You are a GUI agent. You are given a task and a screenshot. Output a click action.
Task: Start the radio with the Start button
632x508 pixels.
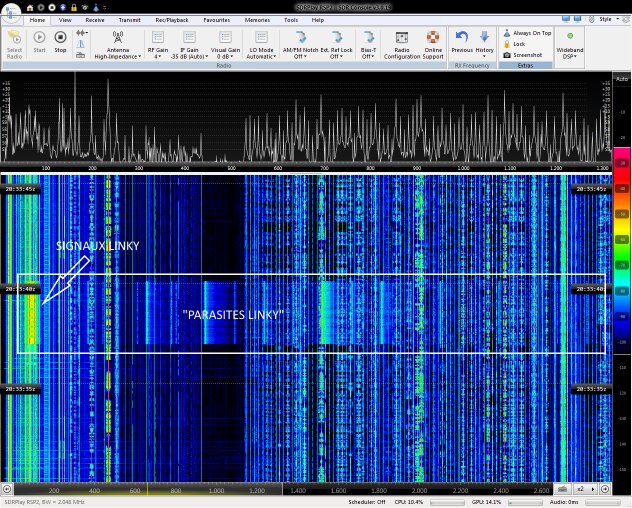pos(39,42)
